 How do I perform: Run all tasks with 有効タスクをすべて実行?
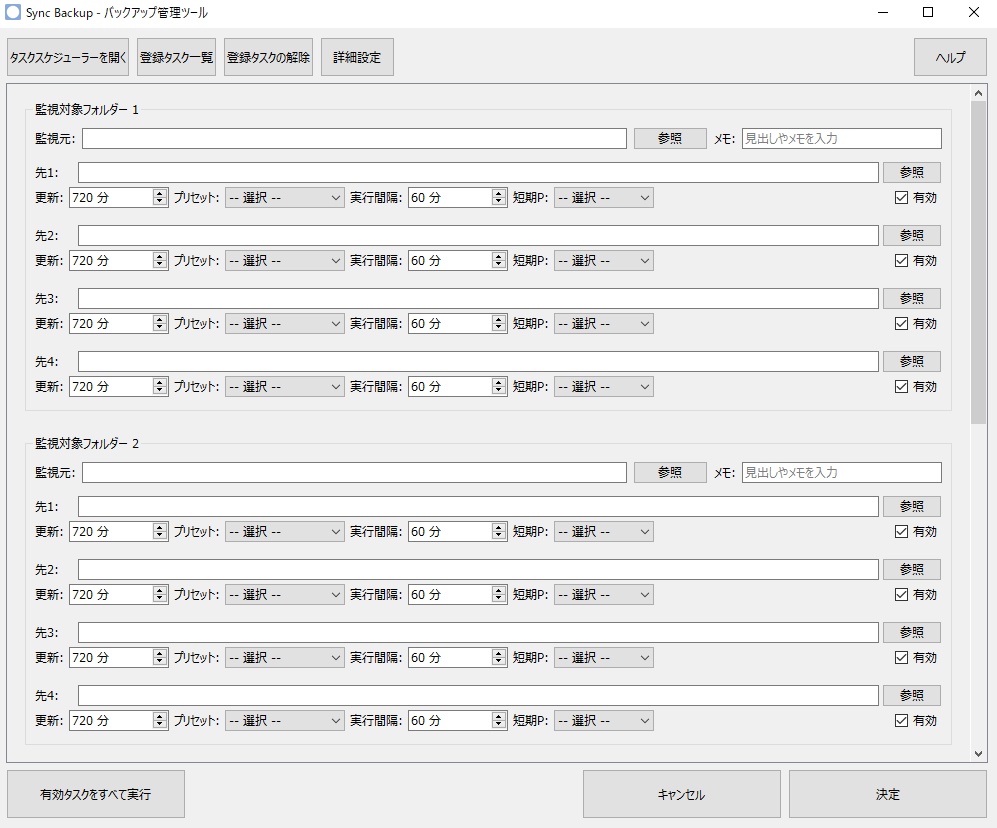click(x=96, y=793)
